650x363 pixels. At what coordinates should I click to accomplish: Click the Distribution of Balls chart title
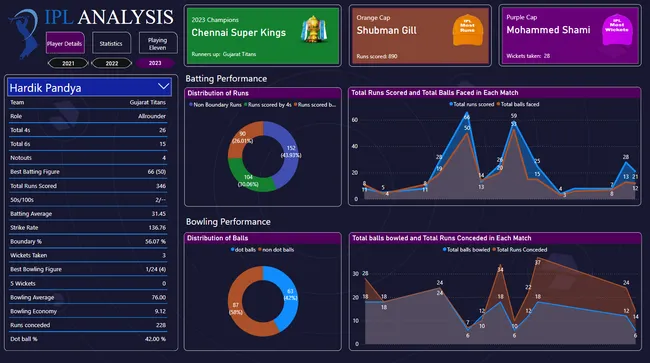[x=217, y=238]
